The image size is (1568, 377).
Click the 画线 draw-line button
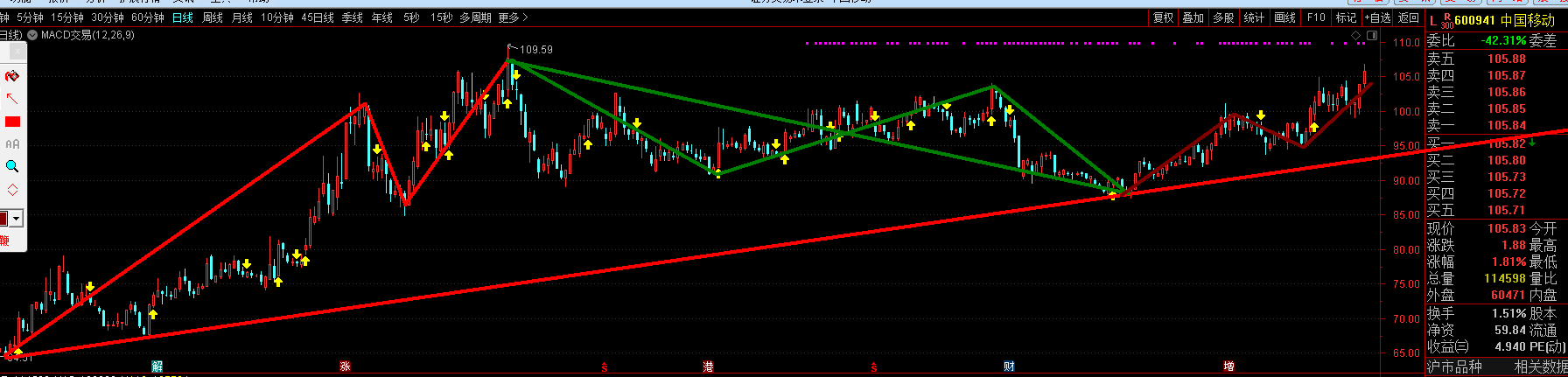click(1285, 17)
